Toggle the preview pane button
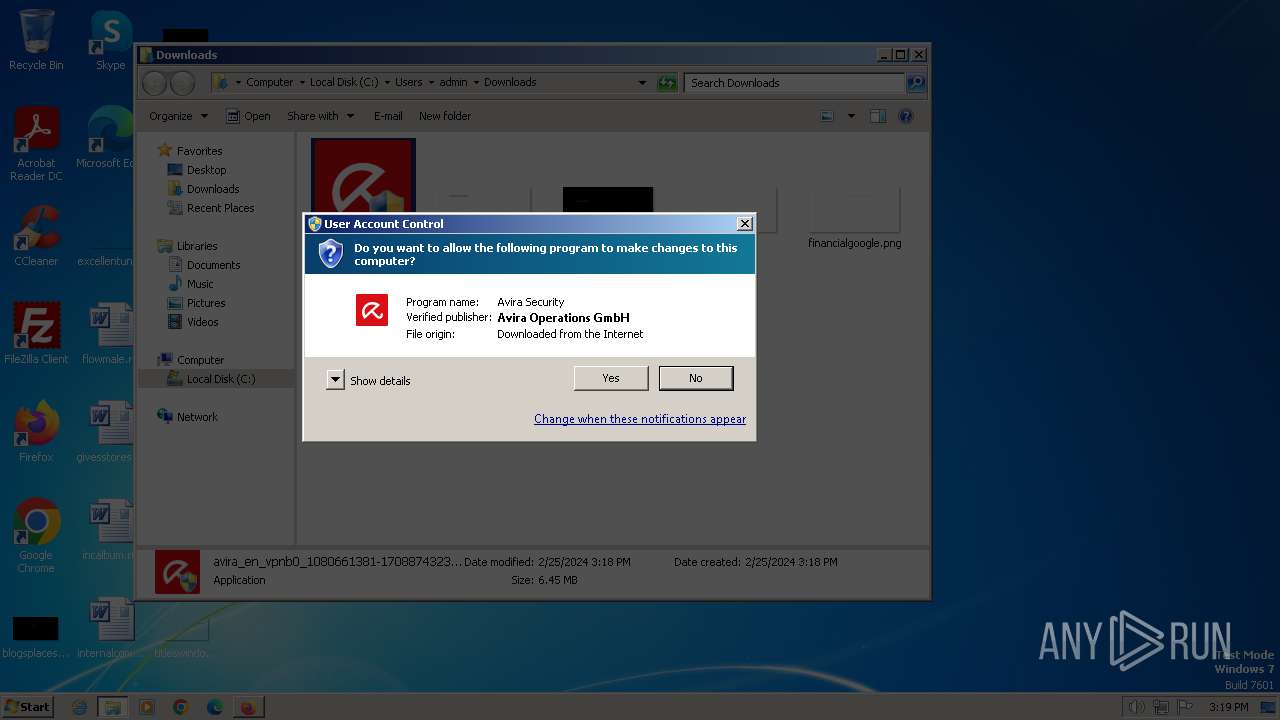This screenshot has width=1280, height=720. coord(877,116)
